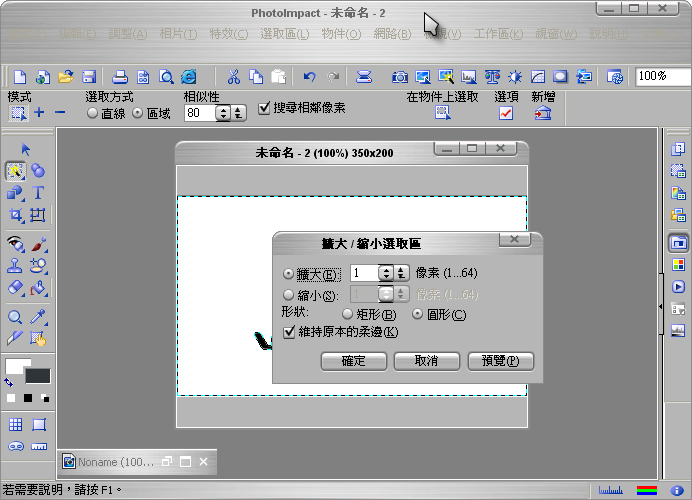Select the Paintbrush tool
Viewport: 692px width, 500px height.
click(x=39, y=244)
